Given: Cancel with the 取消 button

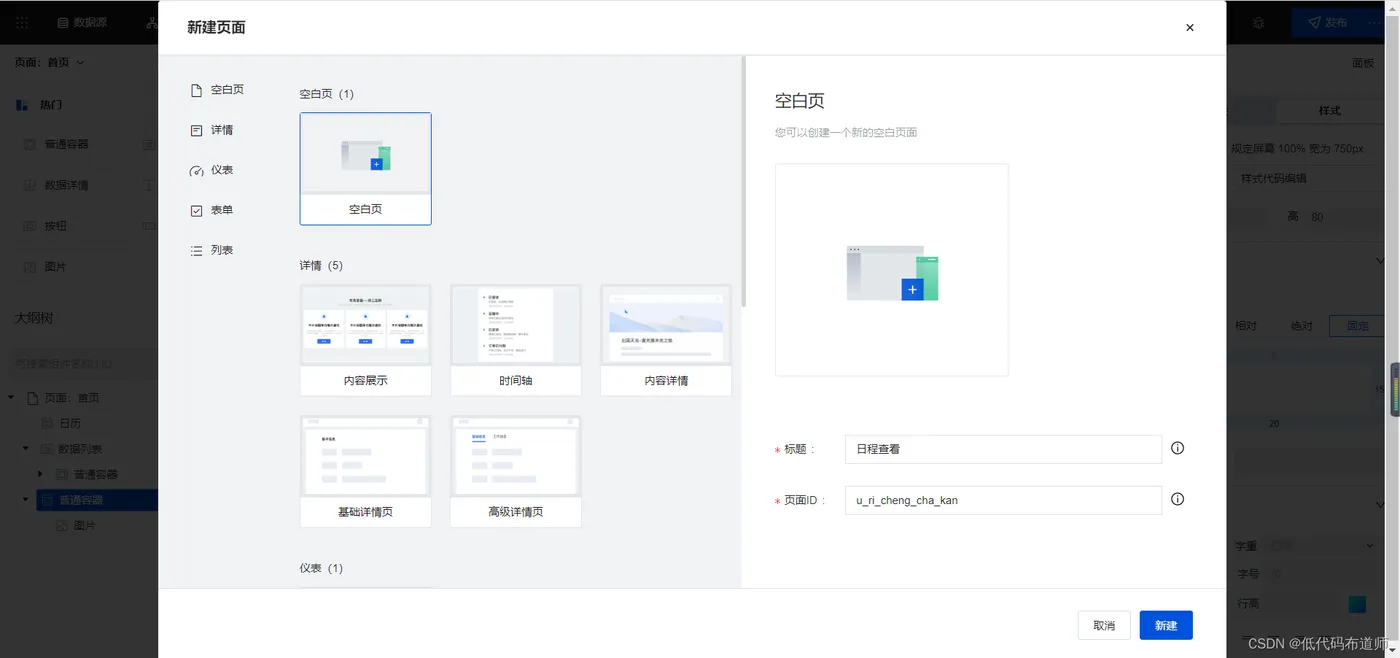Looking at the screenshot, I should click(1104, 625).
